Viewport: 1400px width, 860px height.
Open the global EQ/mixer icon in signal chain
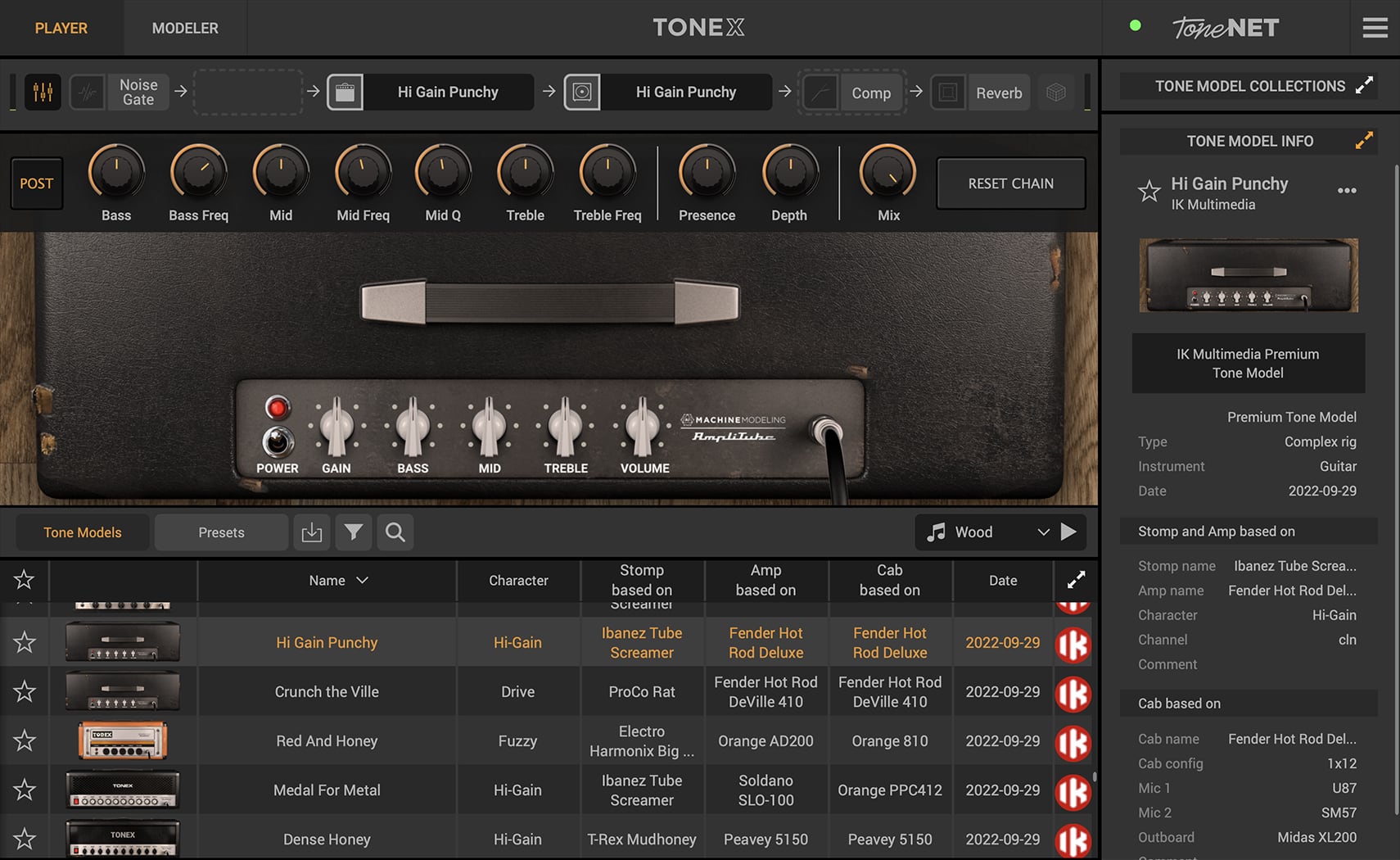click(43, 92)
